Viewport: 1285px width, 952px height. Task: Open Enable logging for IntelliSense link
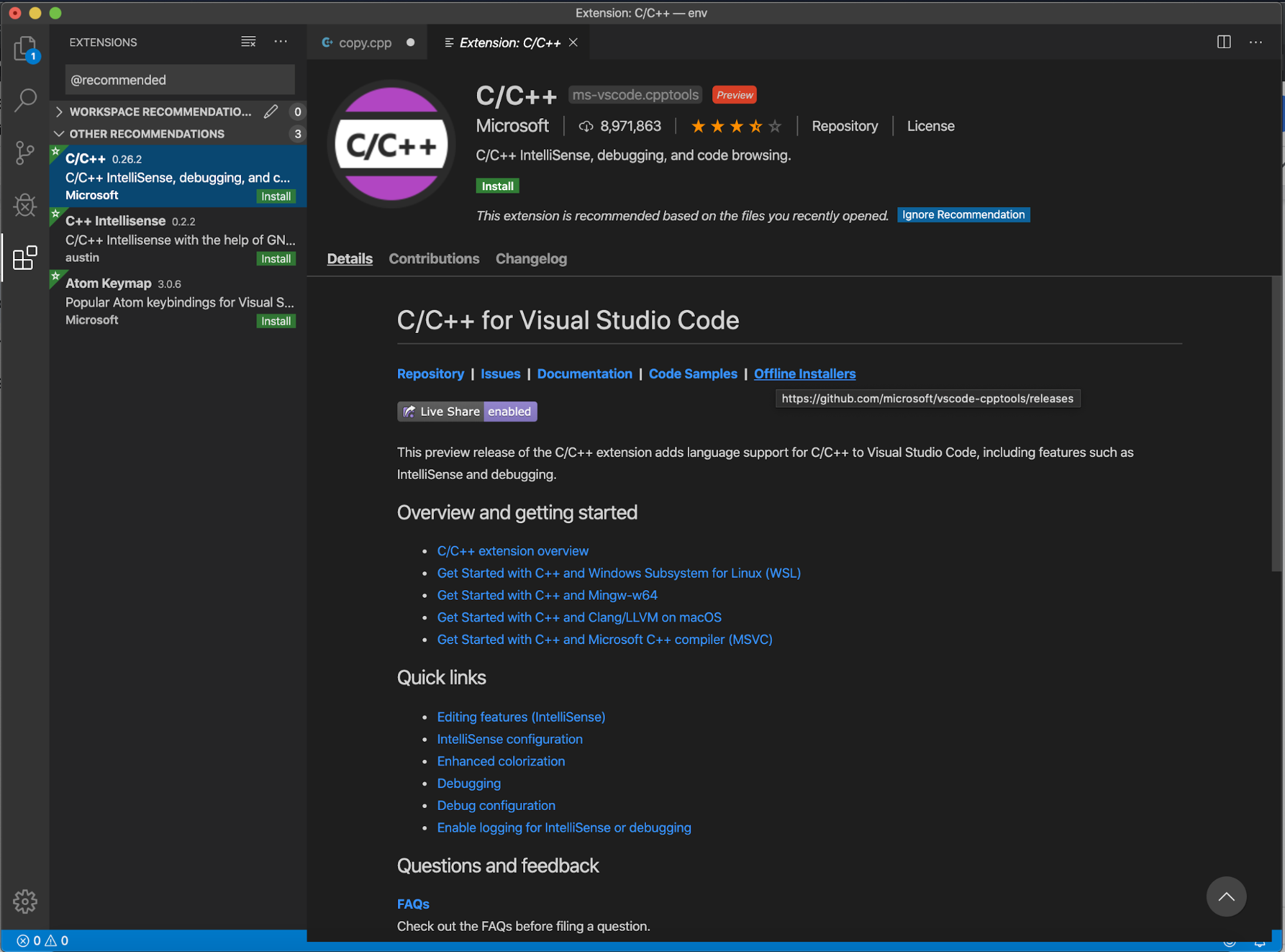pyautogui.click(x=564, y=827)
